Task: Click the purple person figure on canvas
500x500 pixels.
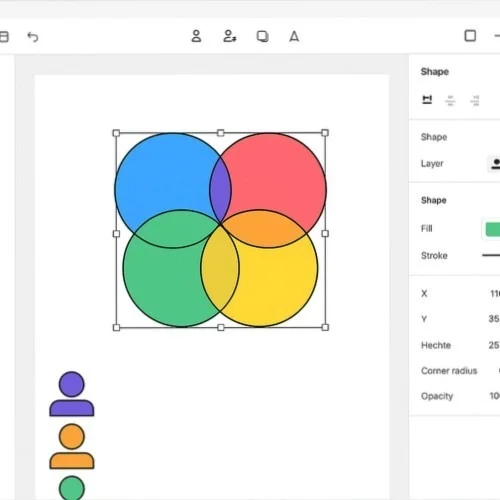Action: coord(72,394)
